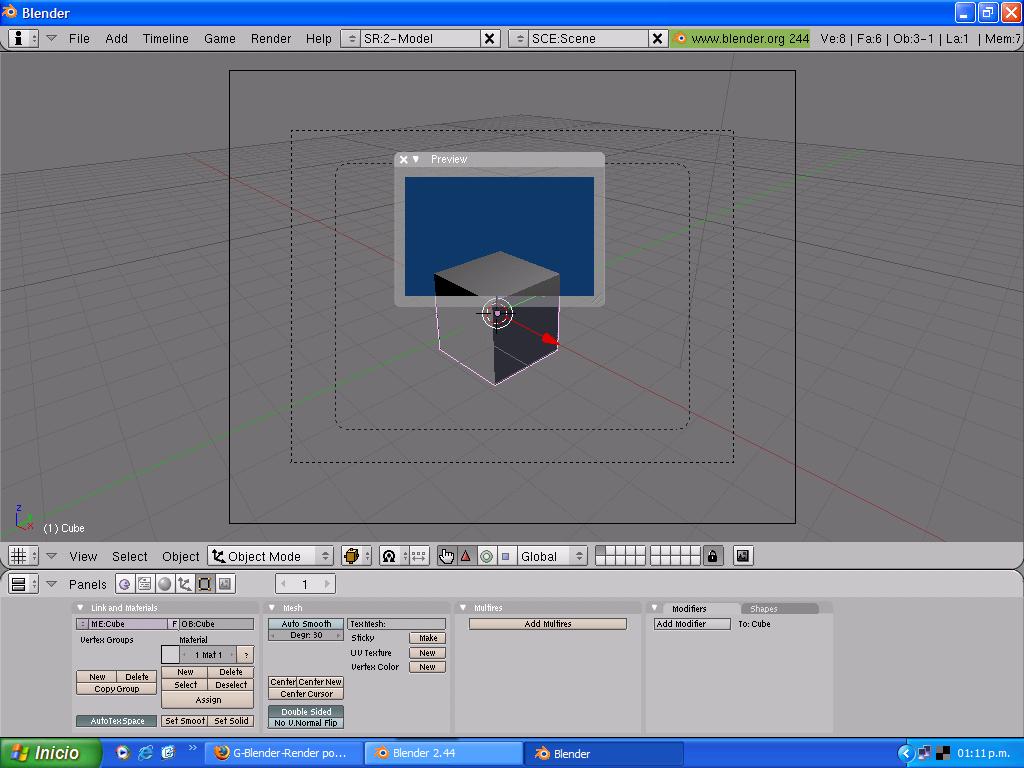This screenshot has height=768, width=1024.
Task: Select the Editing context button
Action: click(x=205, y=584)
